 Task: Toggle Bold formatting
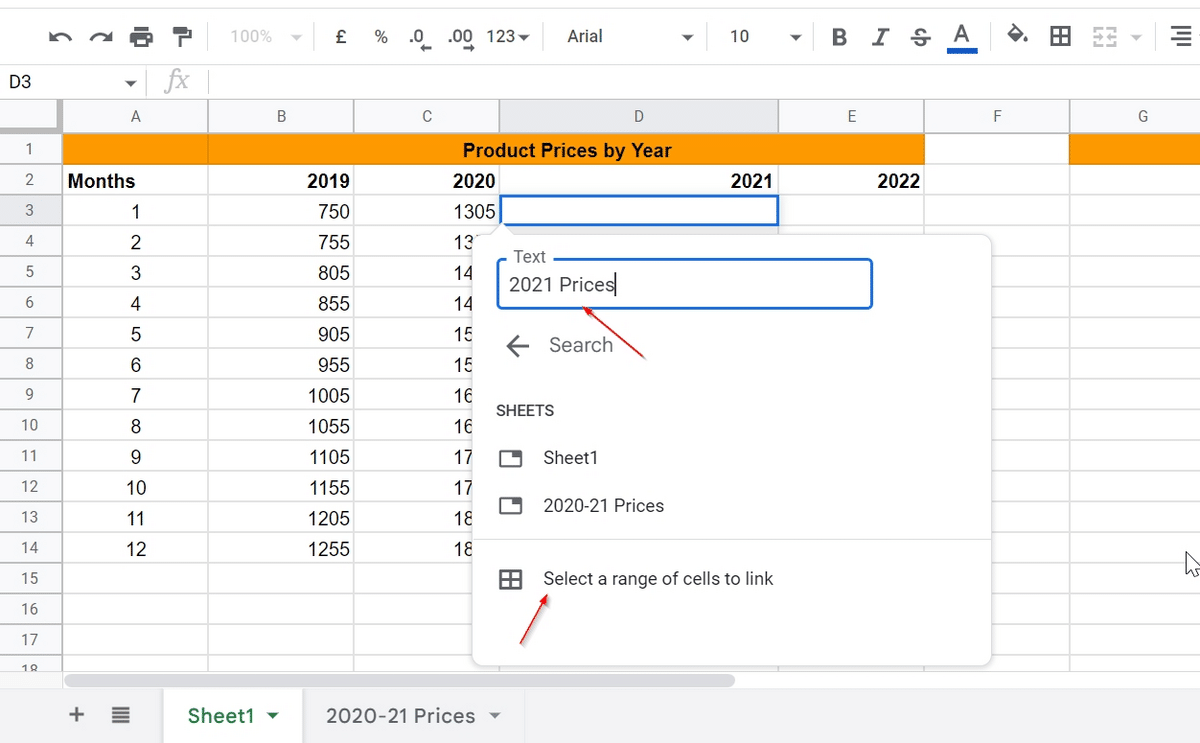pyautogui.click(x=839, y=37)
